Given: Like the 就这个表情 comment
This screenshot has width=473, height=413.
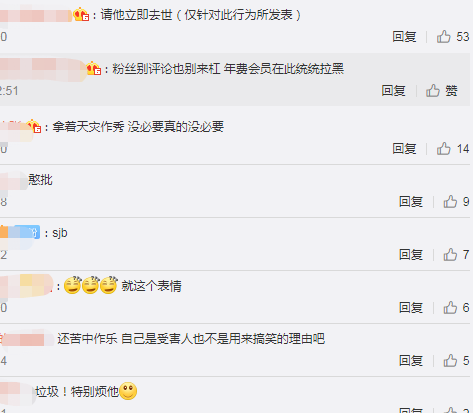Looking at the screenshot, I should [450, 307].
